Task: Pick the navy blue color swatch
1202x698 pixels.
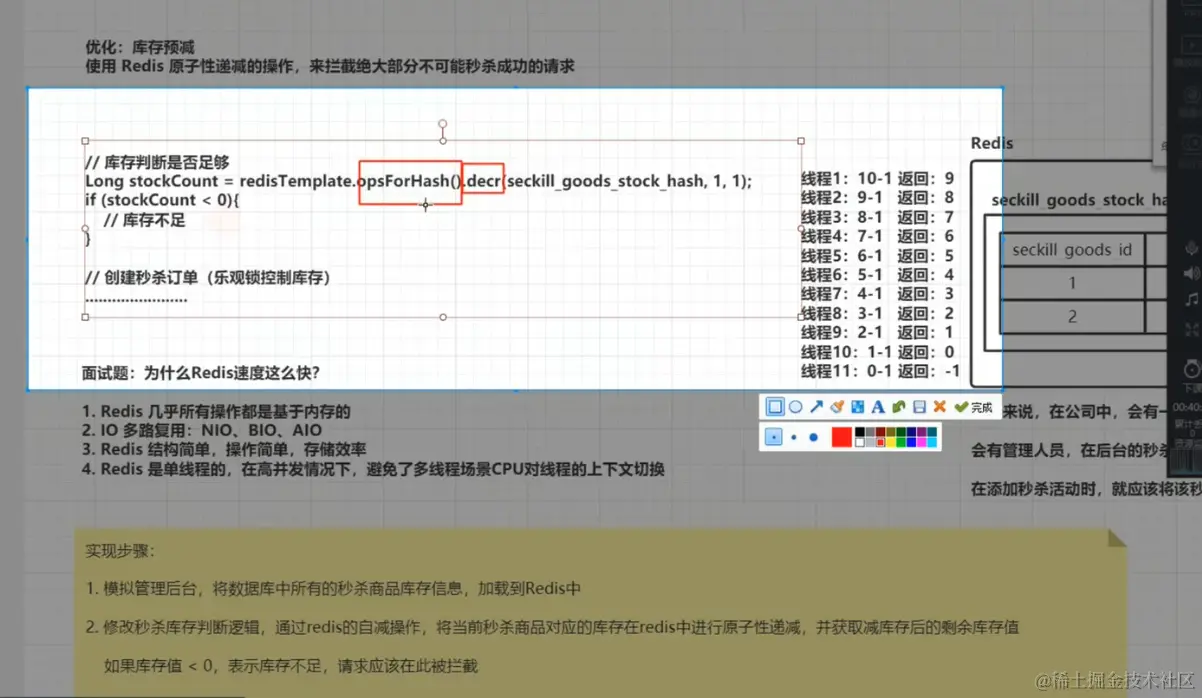Action: [x=911, y=432]
